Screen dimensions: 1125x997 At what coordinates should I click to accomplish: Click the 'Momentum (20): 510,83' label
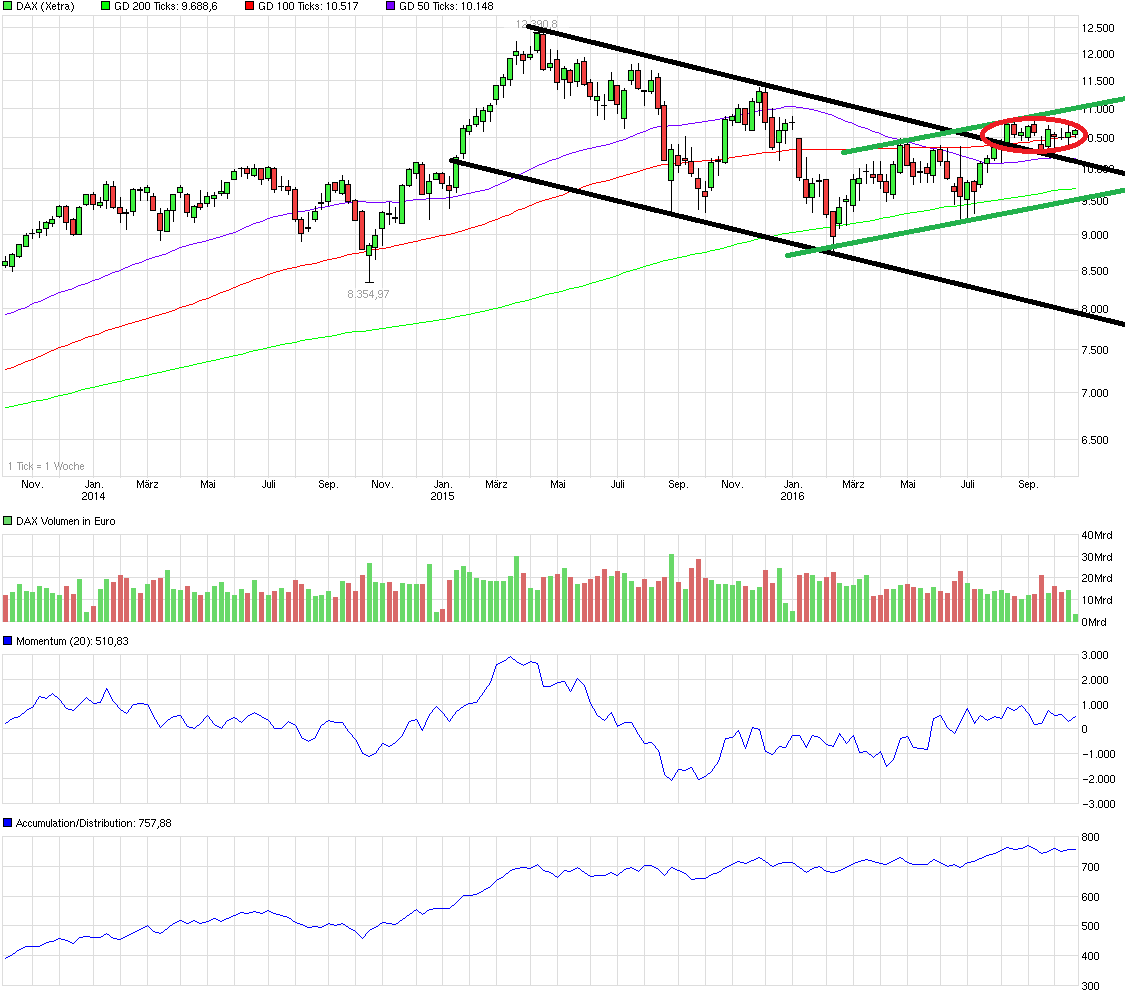(x=72, y=641)
